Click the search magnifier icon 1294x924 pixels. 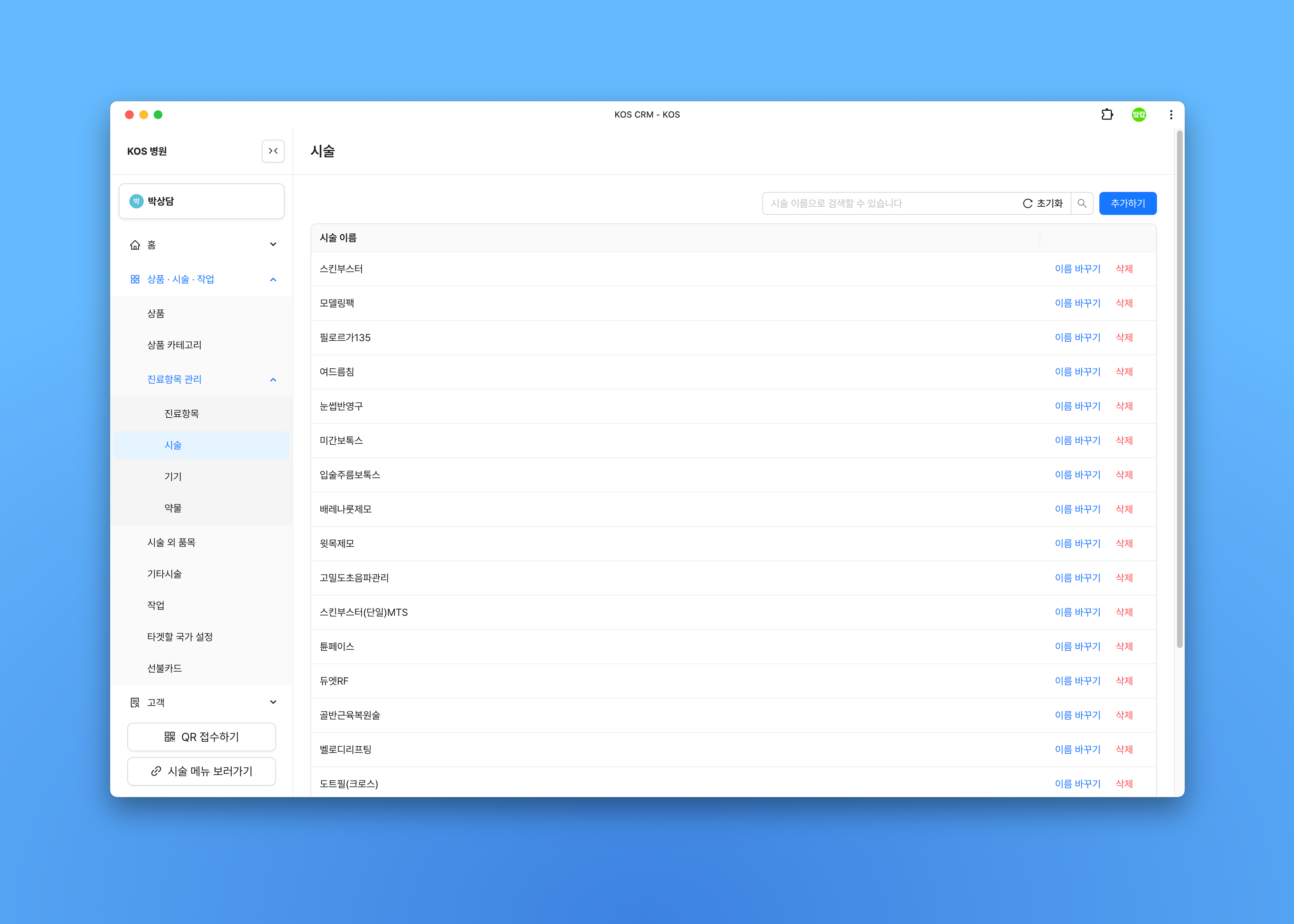(x=1082, y=204)
